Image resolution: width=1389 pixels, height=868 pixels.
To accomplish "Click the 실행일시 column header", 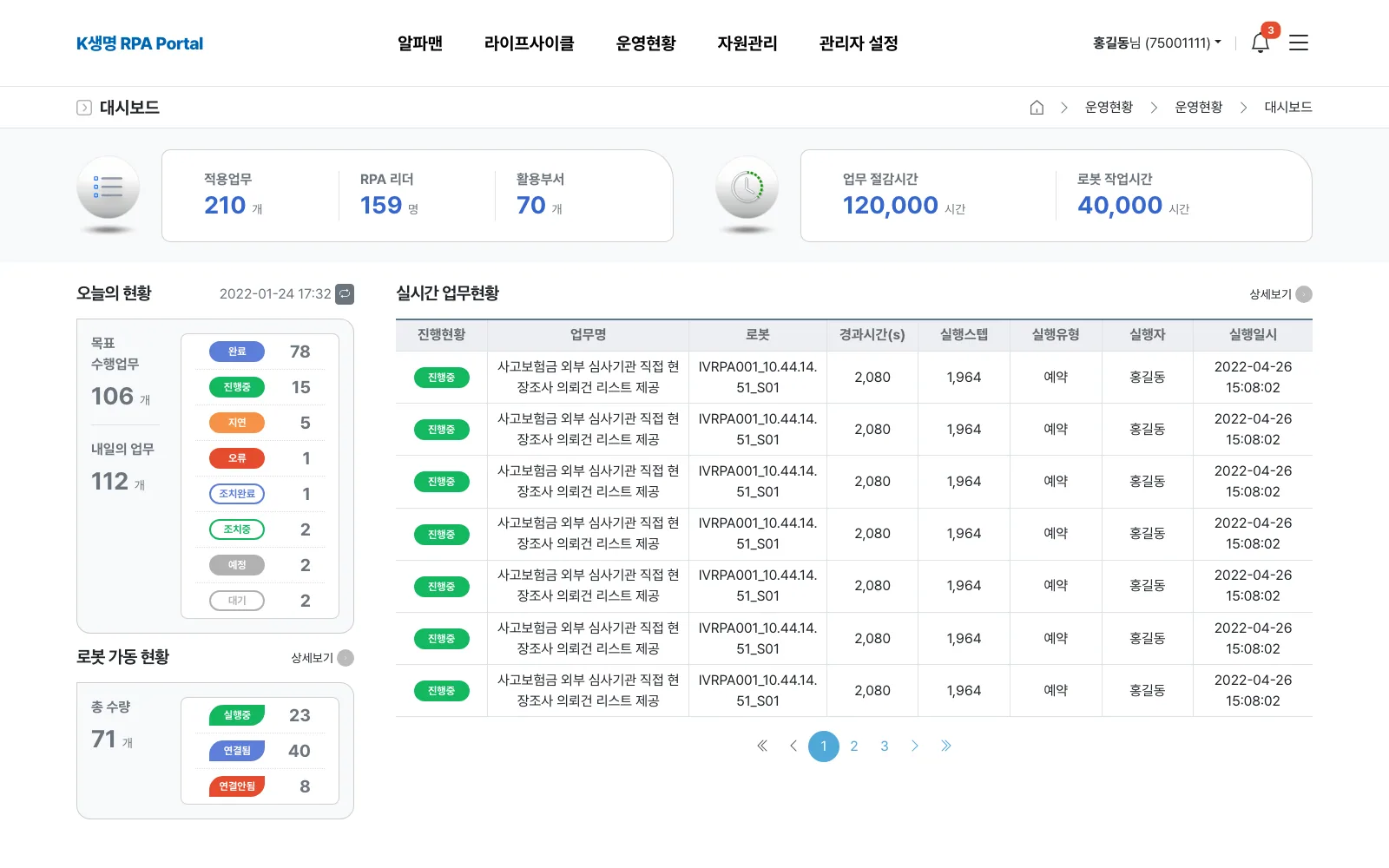I will 1253,335.
